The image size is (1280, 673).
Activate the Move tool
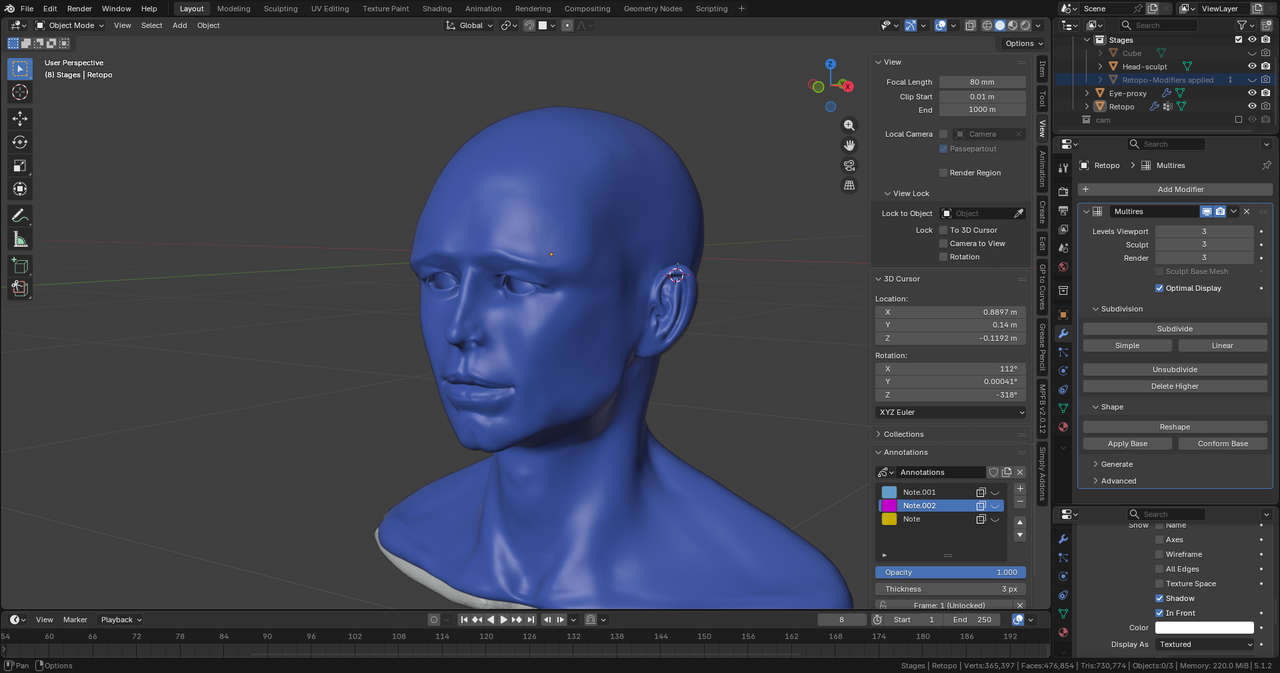coord(20,118)
